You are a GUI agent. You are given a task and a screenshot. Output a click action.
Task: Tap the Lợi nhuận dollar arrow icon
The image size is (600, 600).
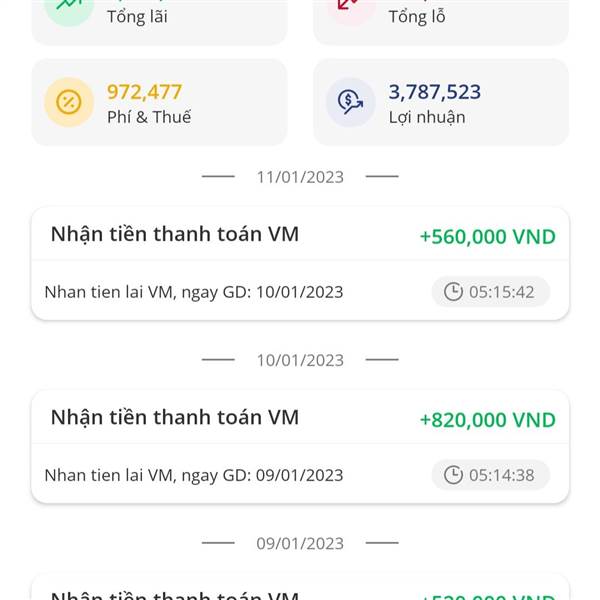click(x=351, y=102)
